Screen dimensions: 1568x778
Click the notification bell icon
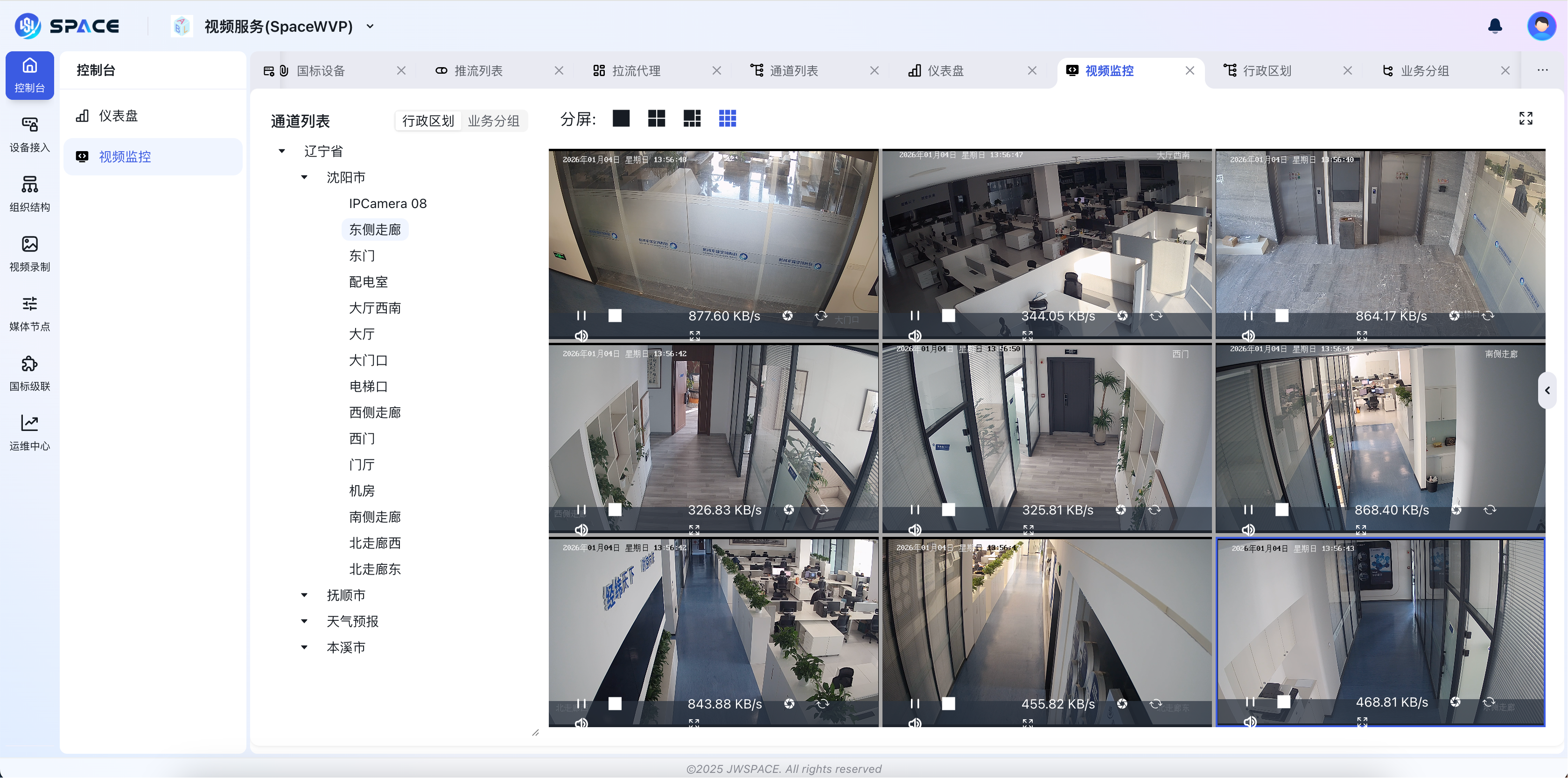pos(1495,26)
